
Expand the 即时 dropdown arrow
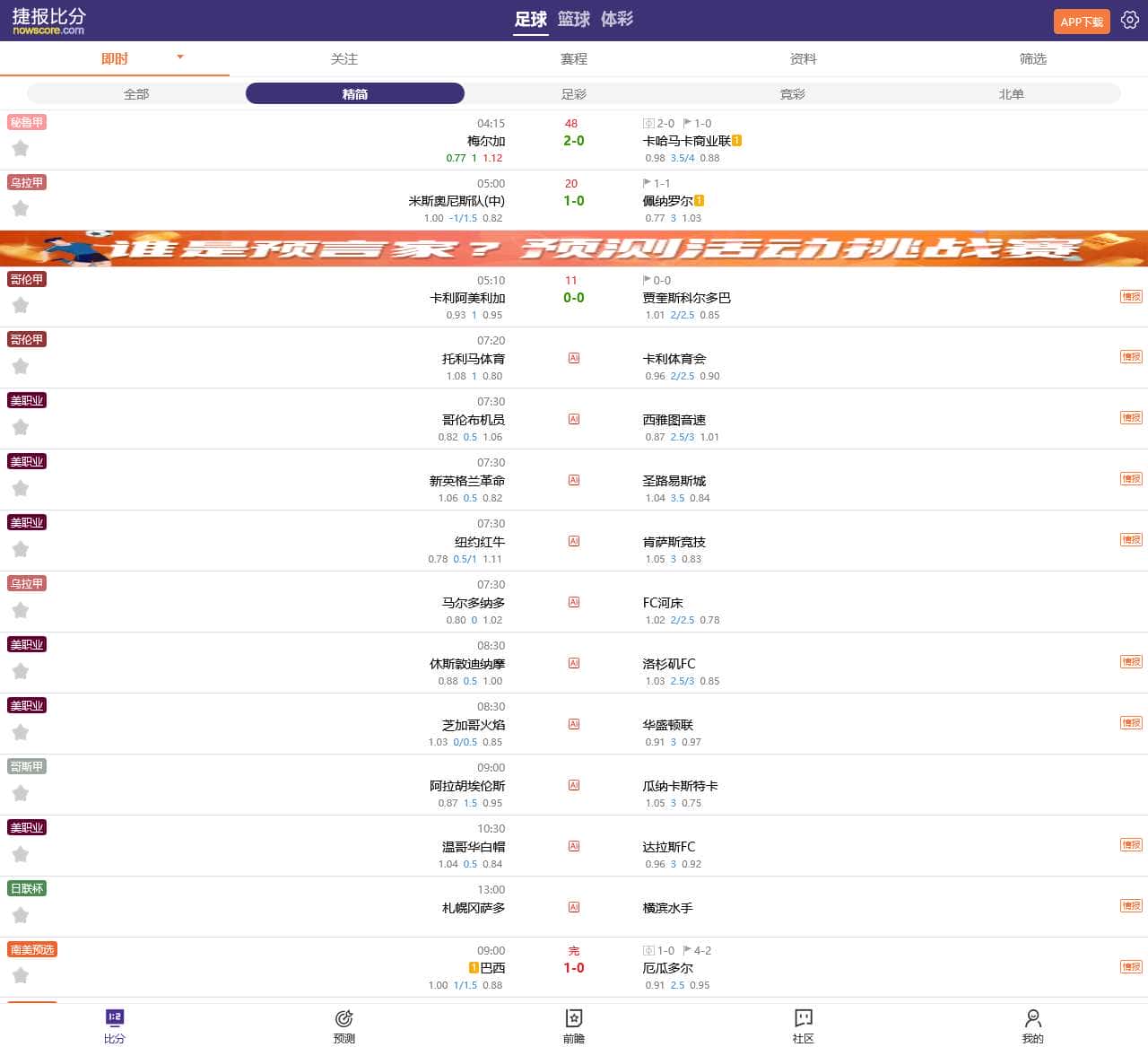(180, 57)
